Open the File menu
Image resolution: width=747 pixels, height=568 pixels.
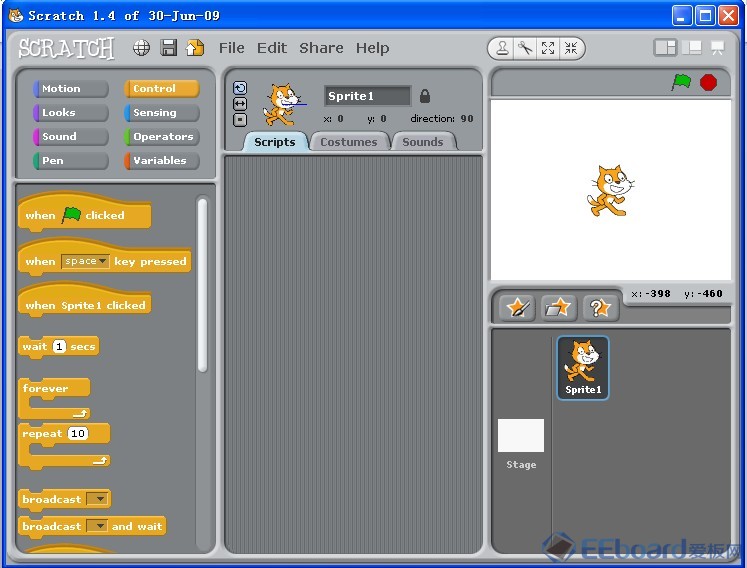pos(232,48)
